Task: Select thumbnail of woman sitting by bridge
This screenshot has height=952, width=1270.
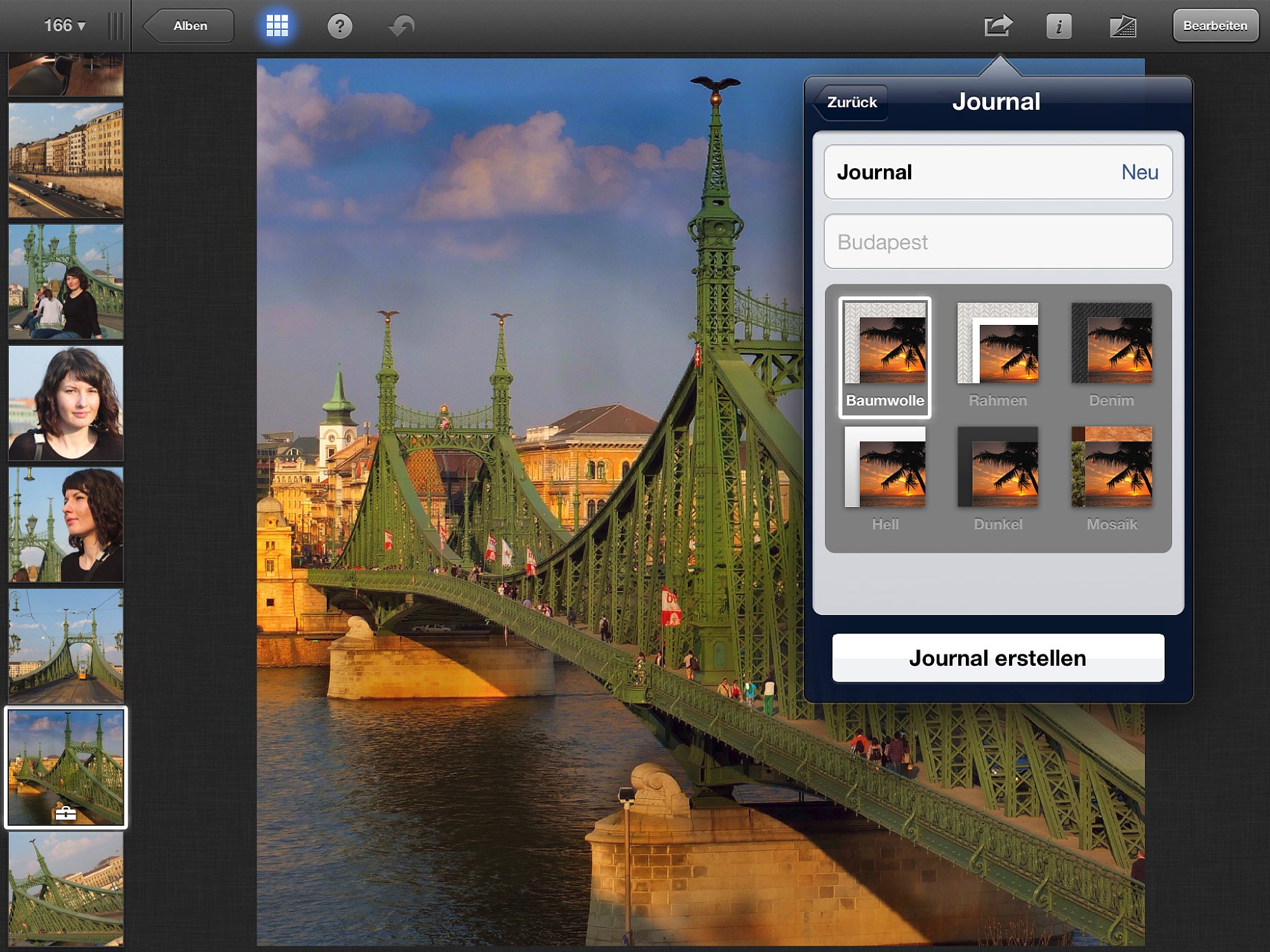Action: (66, 282)
